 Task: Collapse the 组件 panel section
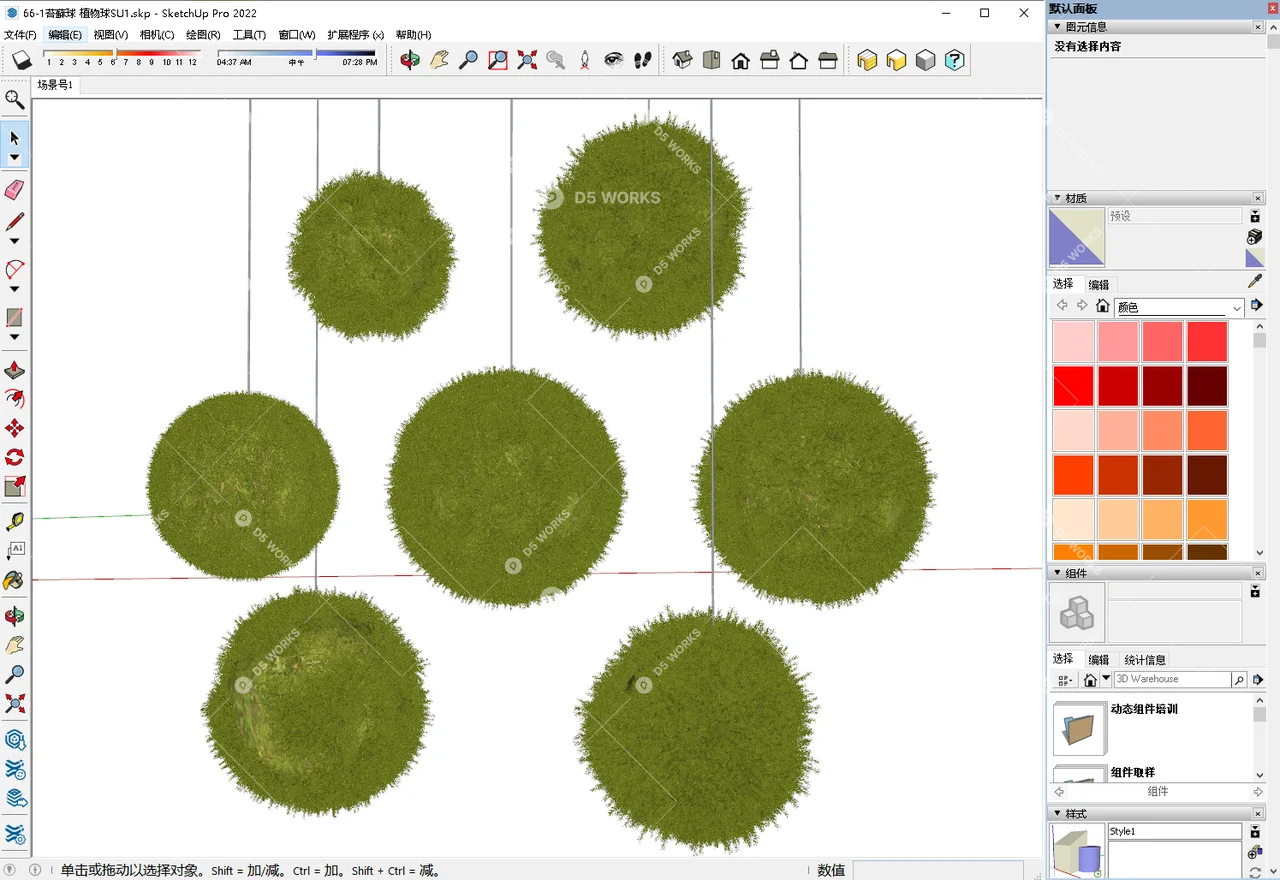[x=1058, y=573]
